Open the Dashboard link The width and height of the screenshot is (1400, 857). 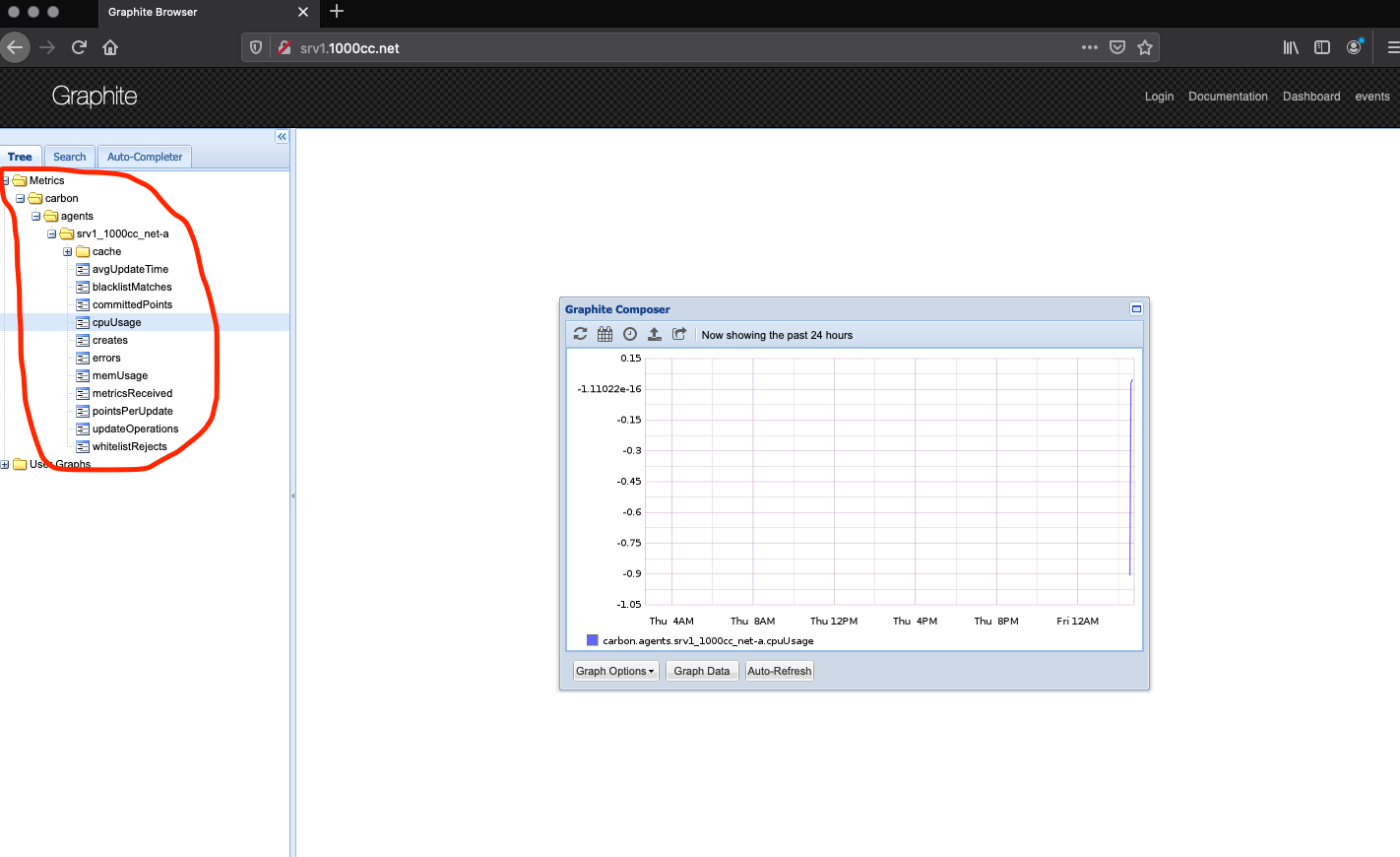coord(1311,97)
